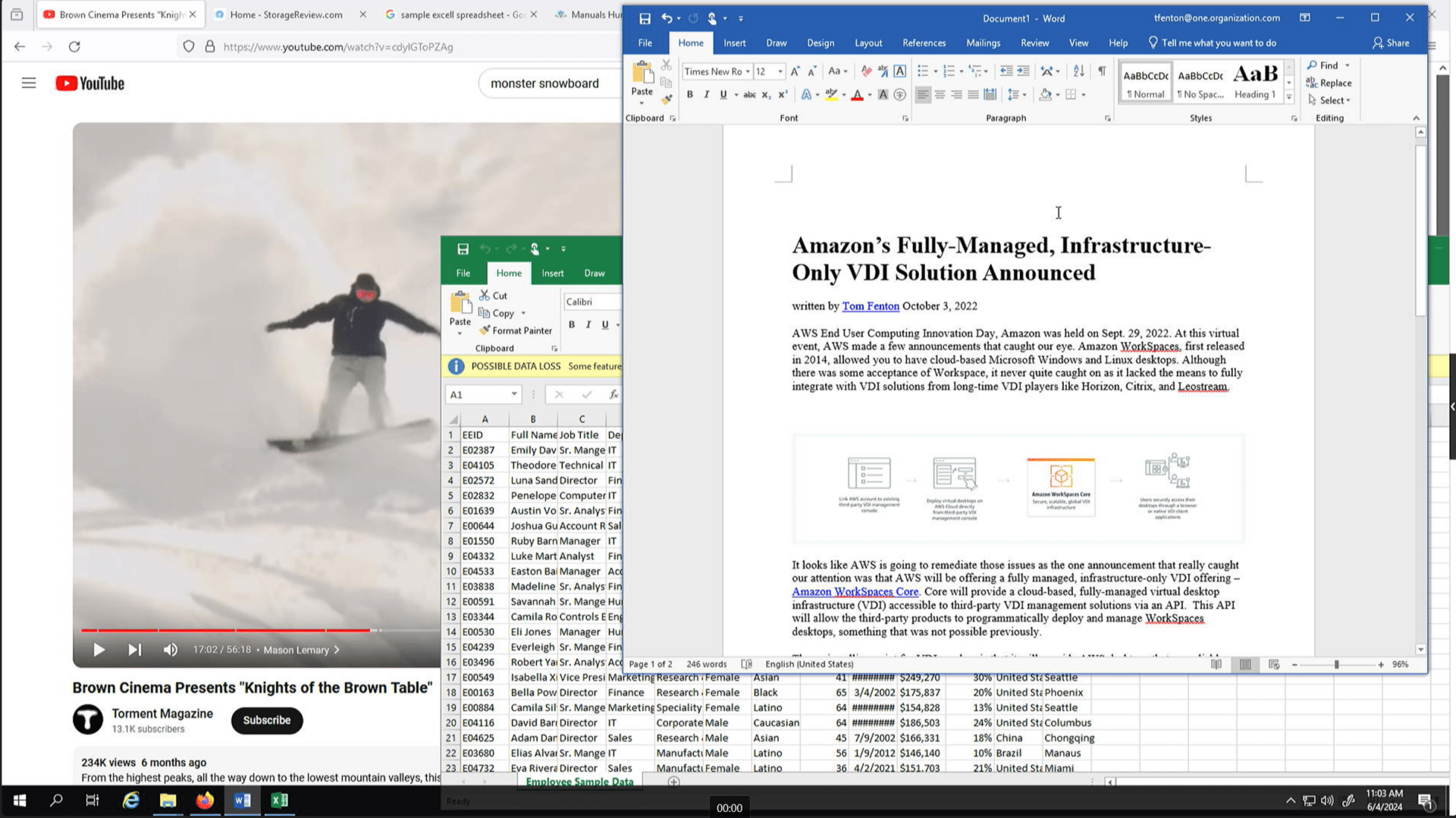Open the font size dropdown in Word
The height and width of the screenshot is (818, 1456).
(x=780, y=71)
